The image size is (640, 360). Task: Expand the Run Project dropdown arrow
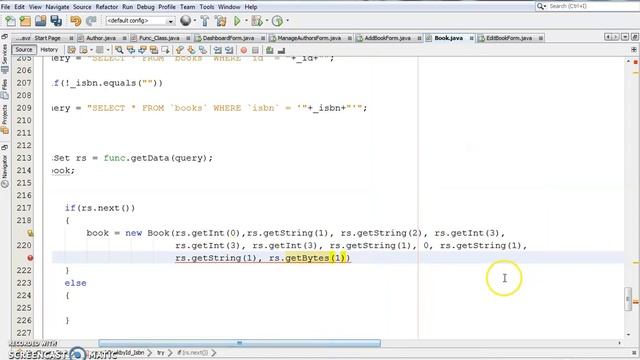[246, 20]
